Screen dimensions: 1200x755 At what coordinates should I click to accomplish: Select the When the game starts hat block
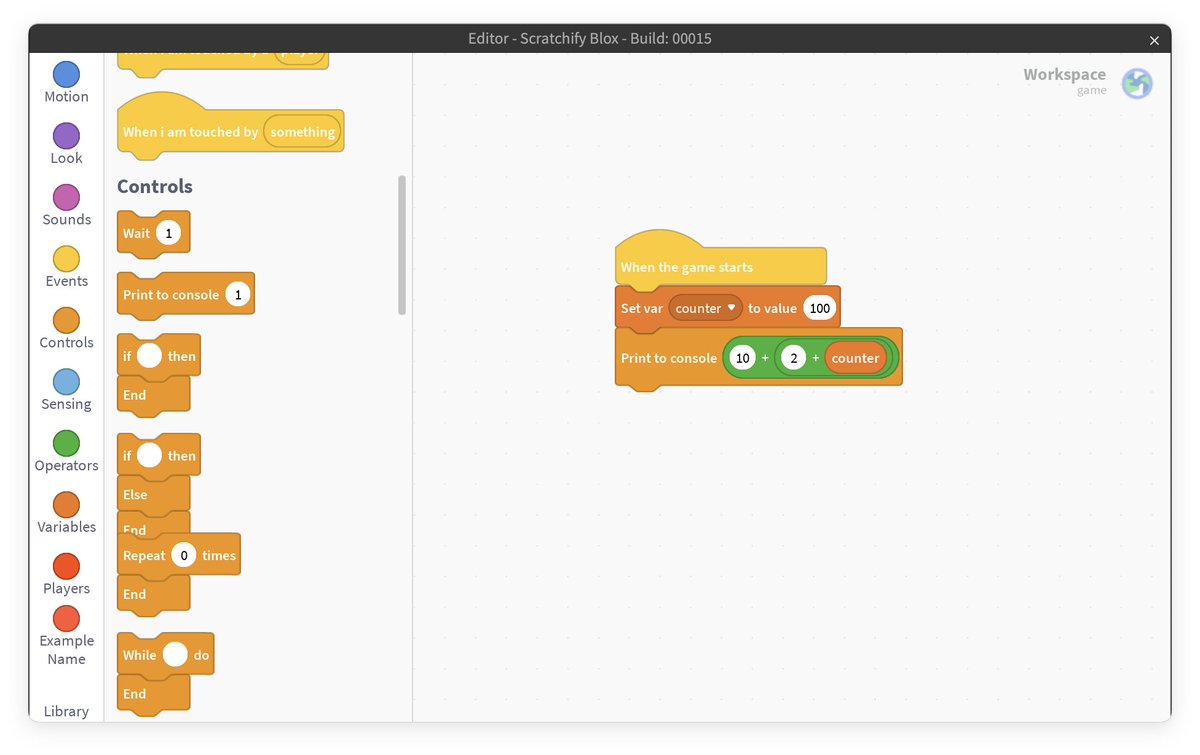[x=720, y=261]
